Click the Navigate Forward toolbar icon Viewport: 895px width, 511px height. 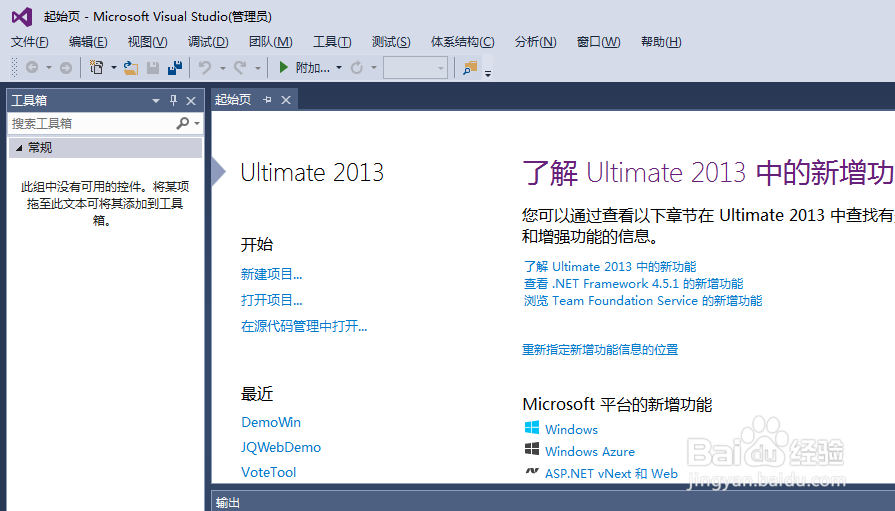tap(66, 67)
